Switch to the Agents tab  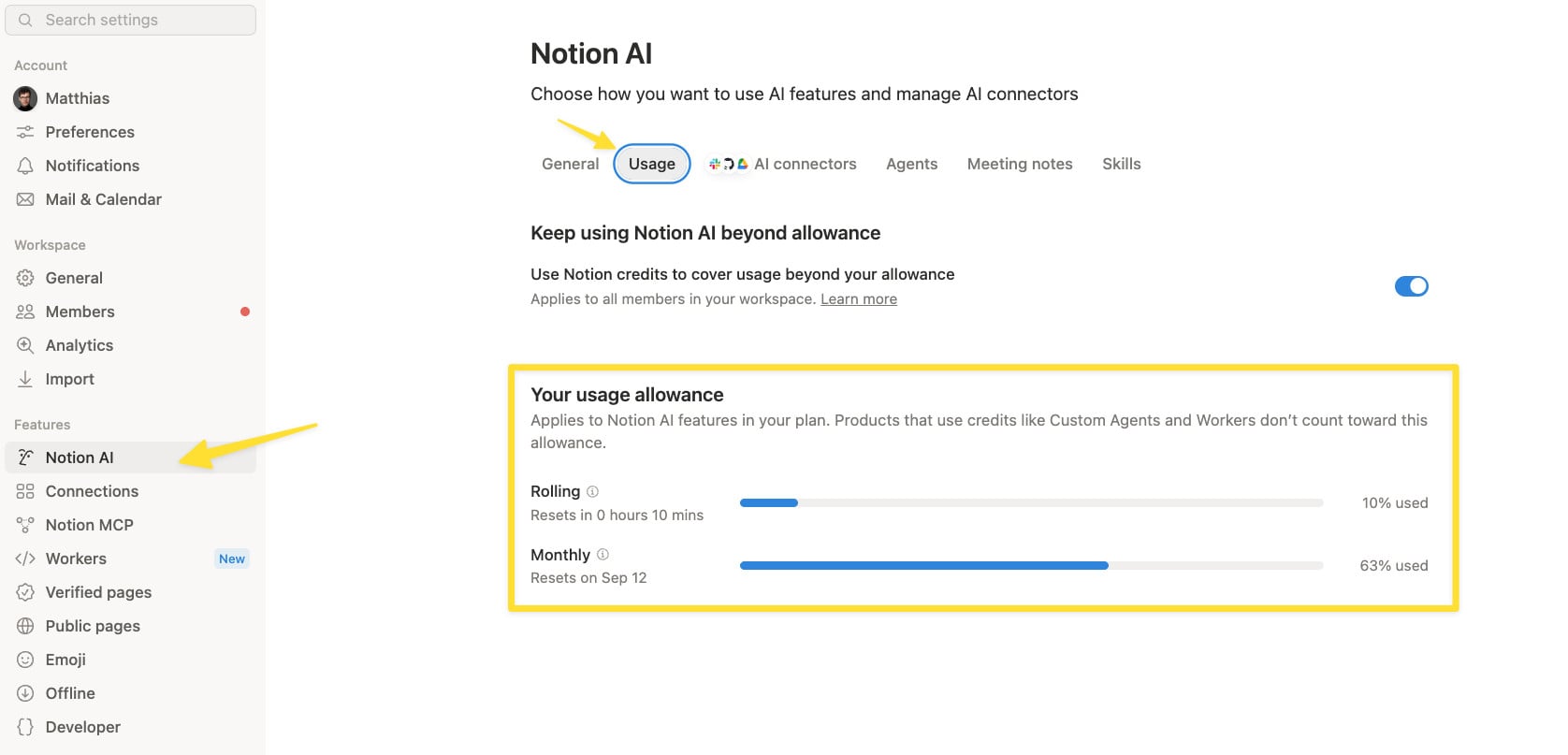click(911, 164)
